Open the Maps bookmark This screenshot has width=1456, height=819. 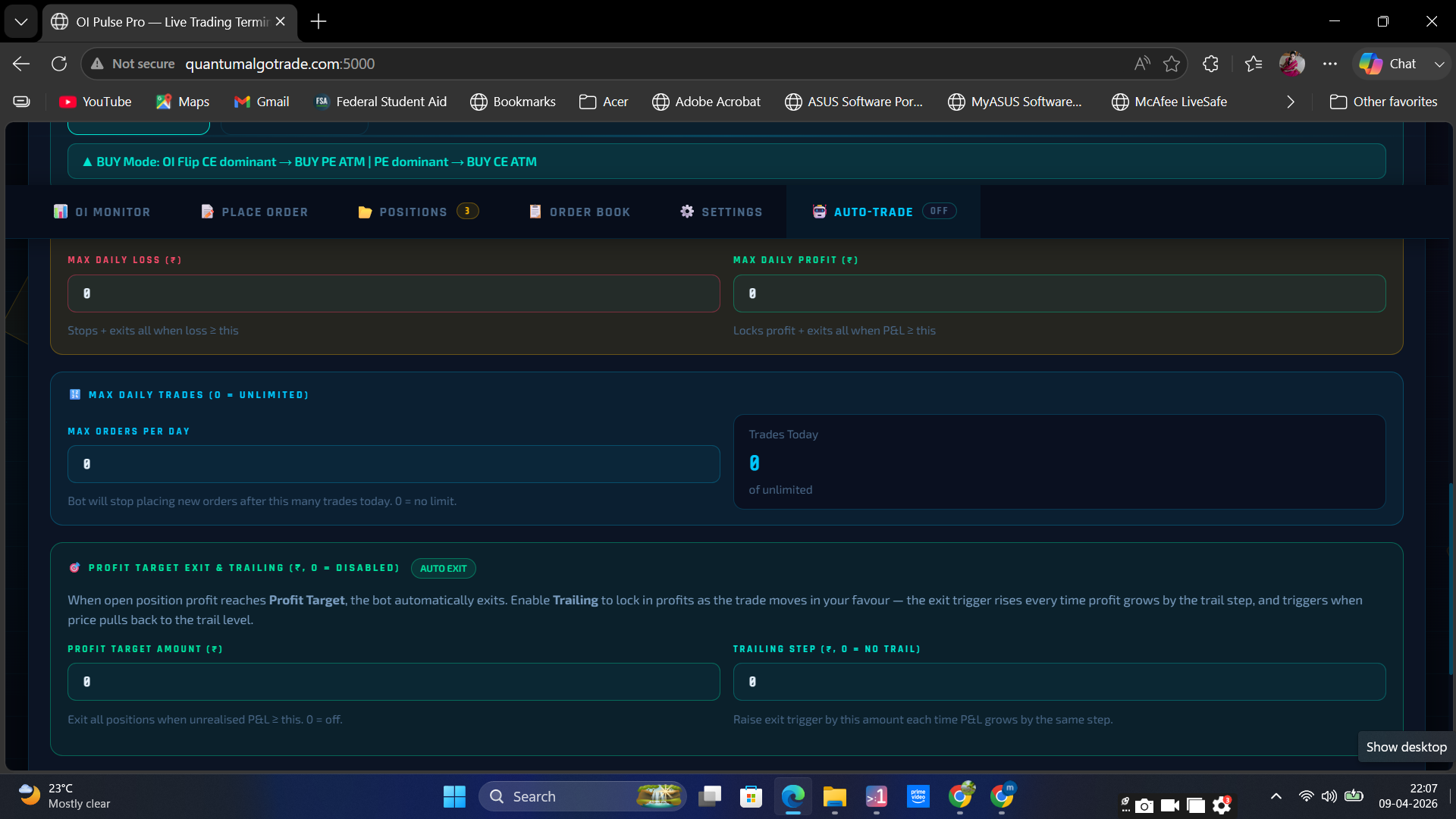[x=183, y=102]
